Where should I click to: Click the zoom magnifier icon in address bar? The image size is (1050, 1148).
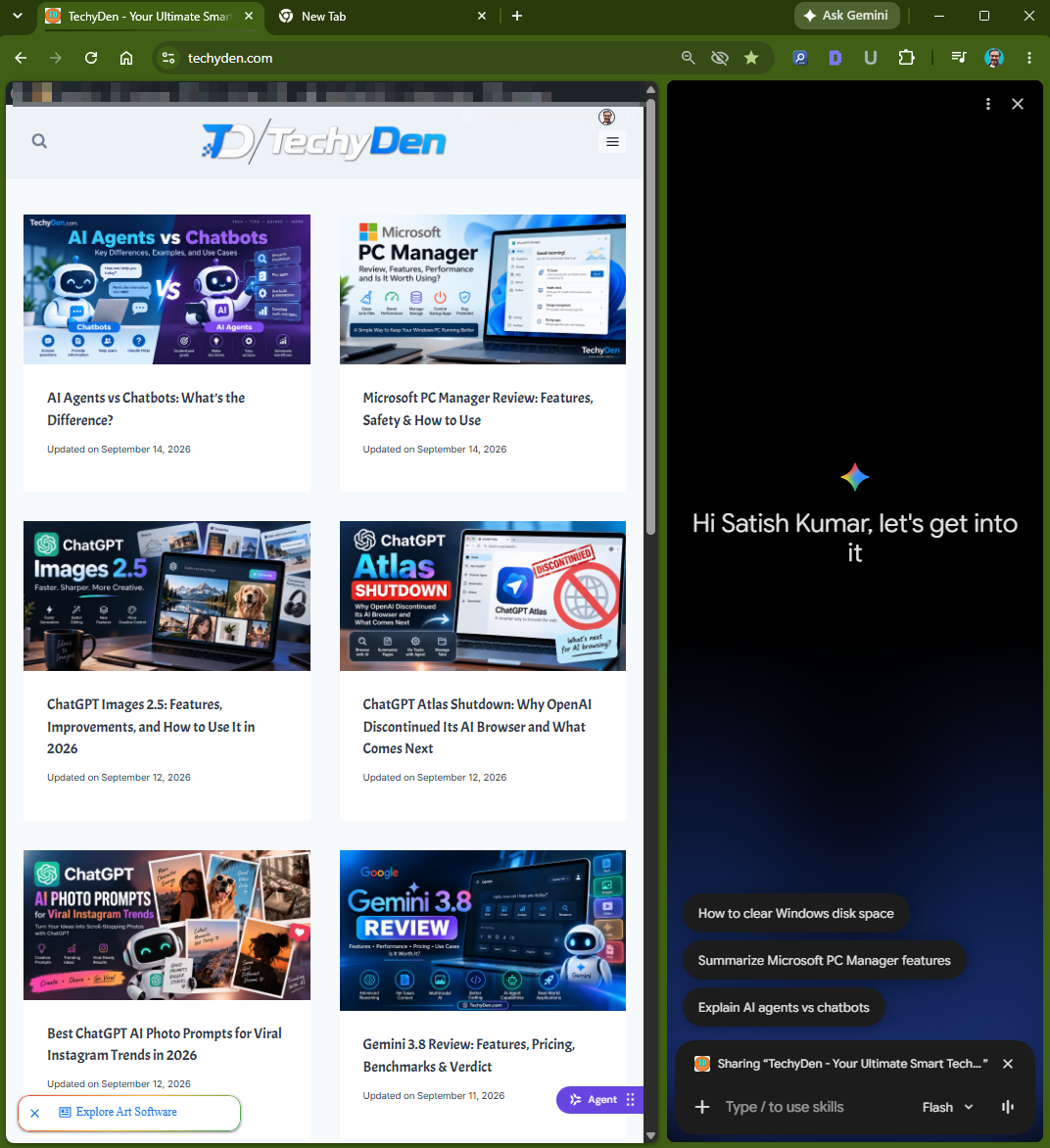coord(689,58)
